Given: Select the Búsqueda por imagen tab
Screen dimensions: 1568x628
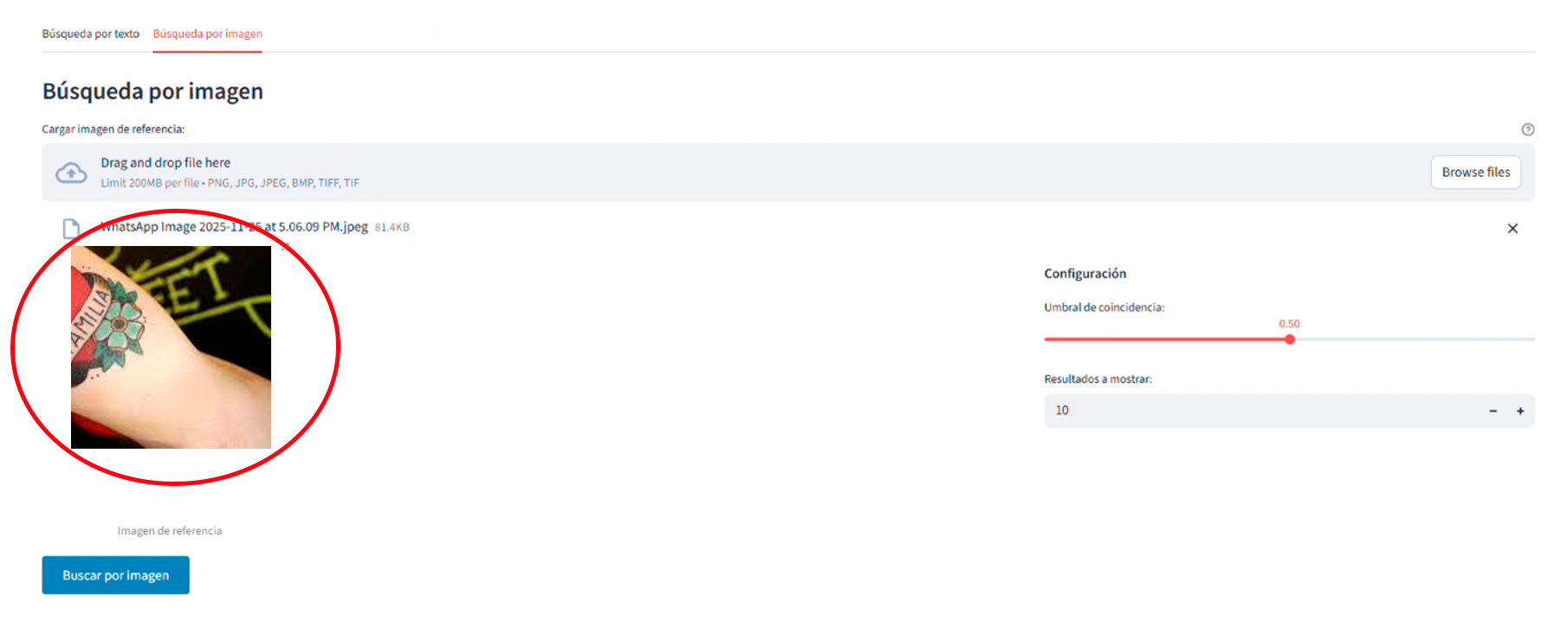Looking at the screenshot, I should 207,34.
